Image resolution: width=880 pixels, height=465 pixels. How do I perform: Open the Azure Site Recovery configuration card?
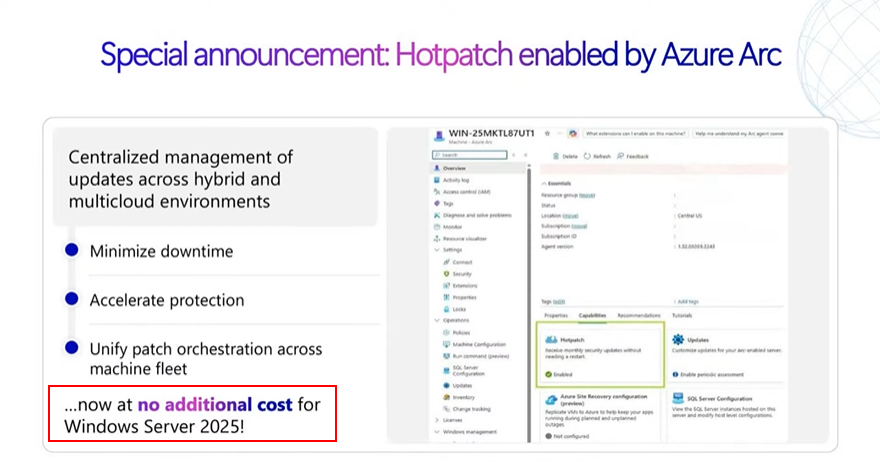601,416
